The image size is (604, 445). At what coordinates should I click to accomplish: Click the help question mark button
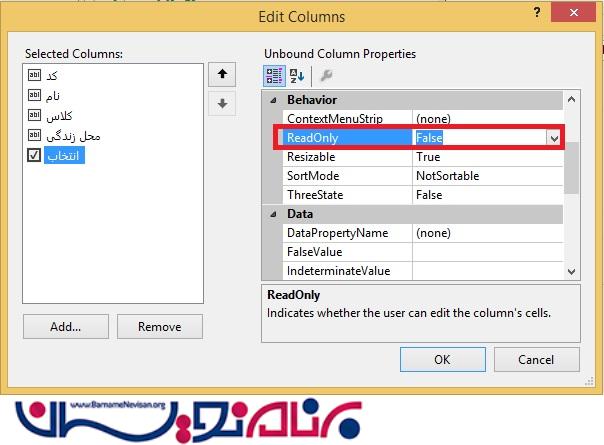[x=537, y=12]
